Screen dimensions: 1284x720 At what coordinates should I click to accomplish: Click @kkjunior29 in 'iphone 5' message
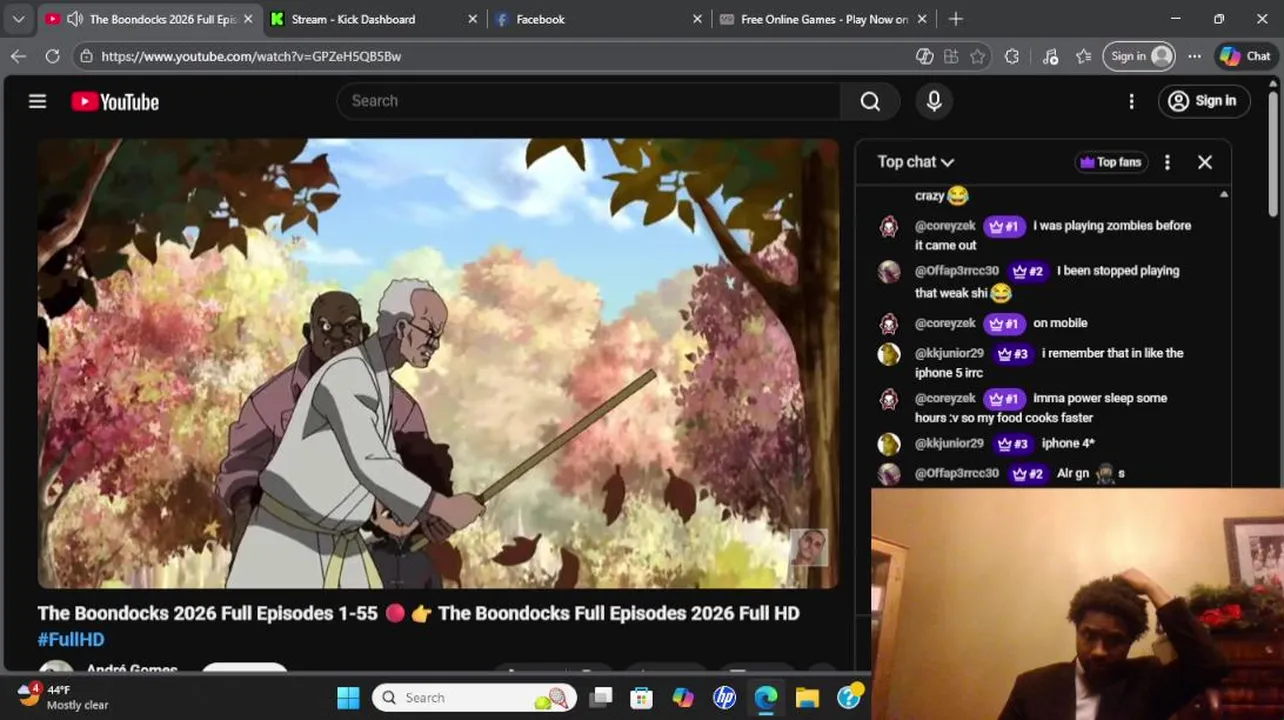coord(949,353)
